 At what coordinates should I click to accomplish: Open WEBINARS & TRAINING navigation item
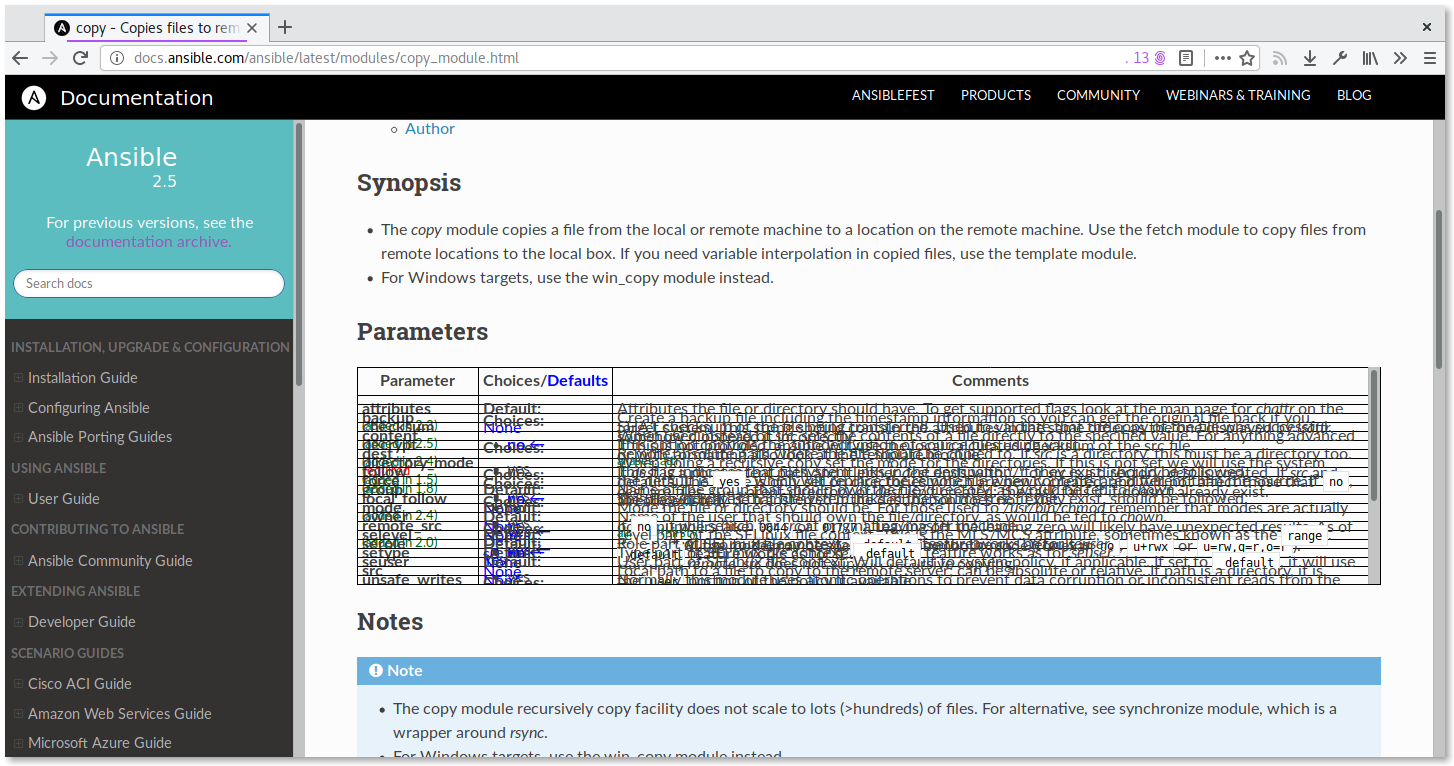point(1238,95)
